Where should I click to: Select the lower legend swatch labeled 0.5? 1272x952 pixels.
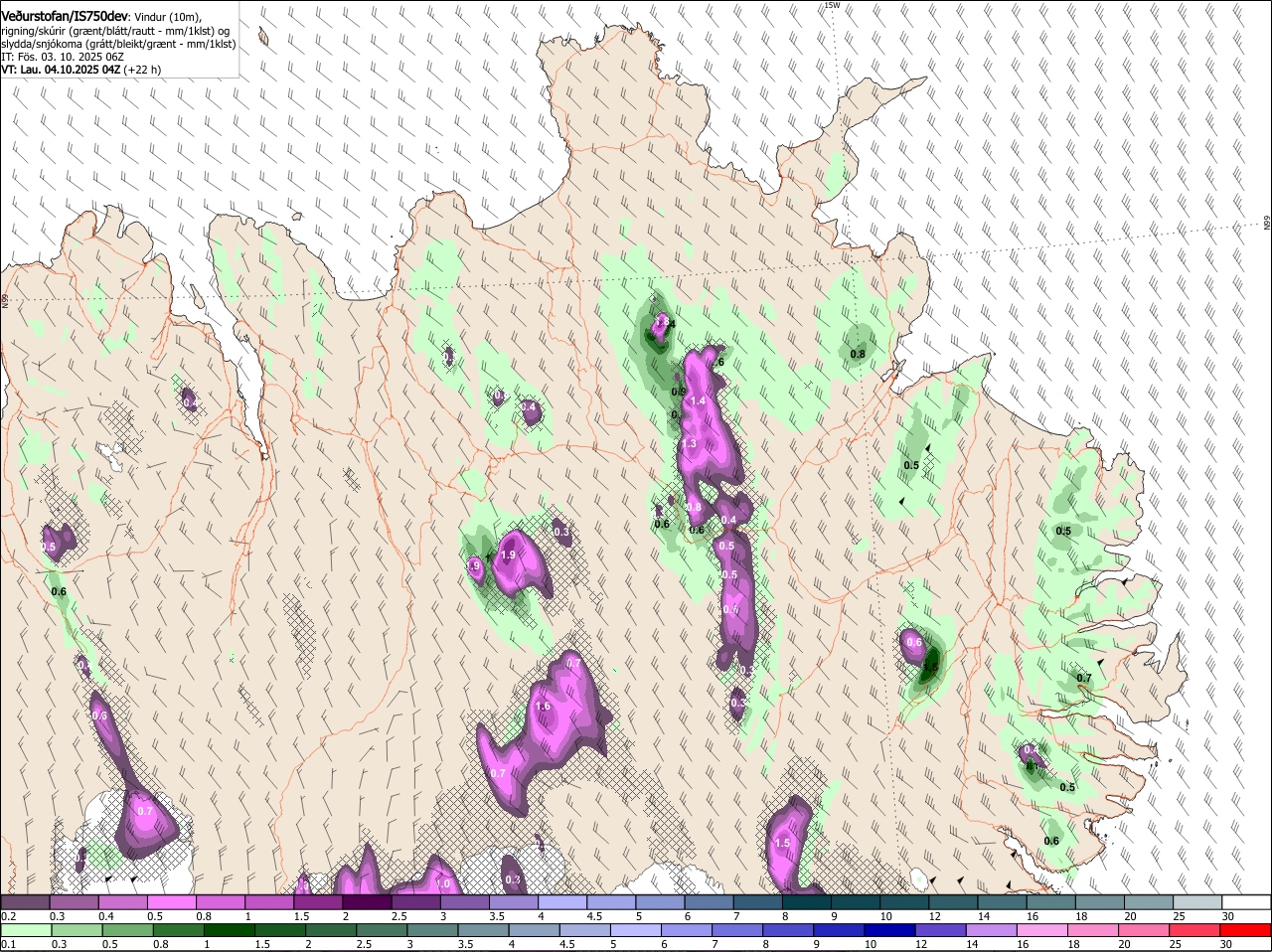click(128, 930)
